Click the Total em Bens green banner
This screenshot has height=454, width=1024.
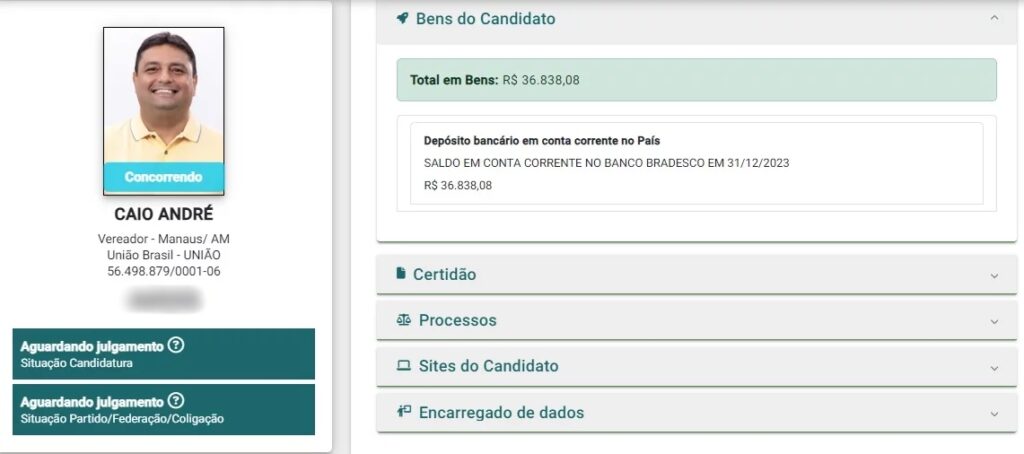pyautogui.click(x=696, y=80)
